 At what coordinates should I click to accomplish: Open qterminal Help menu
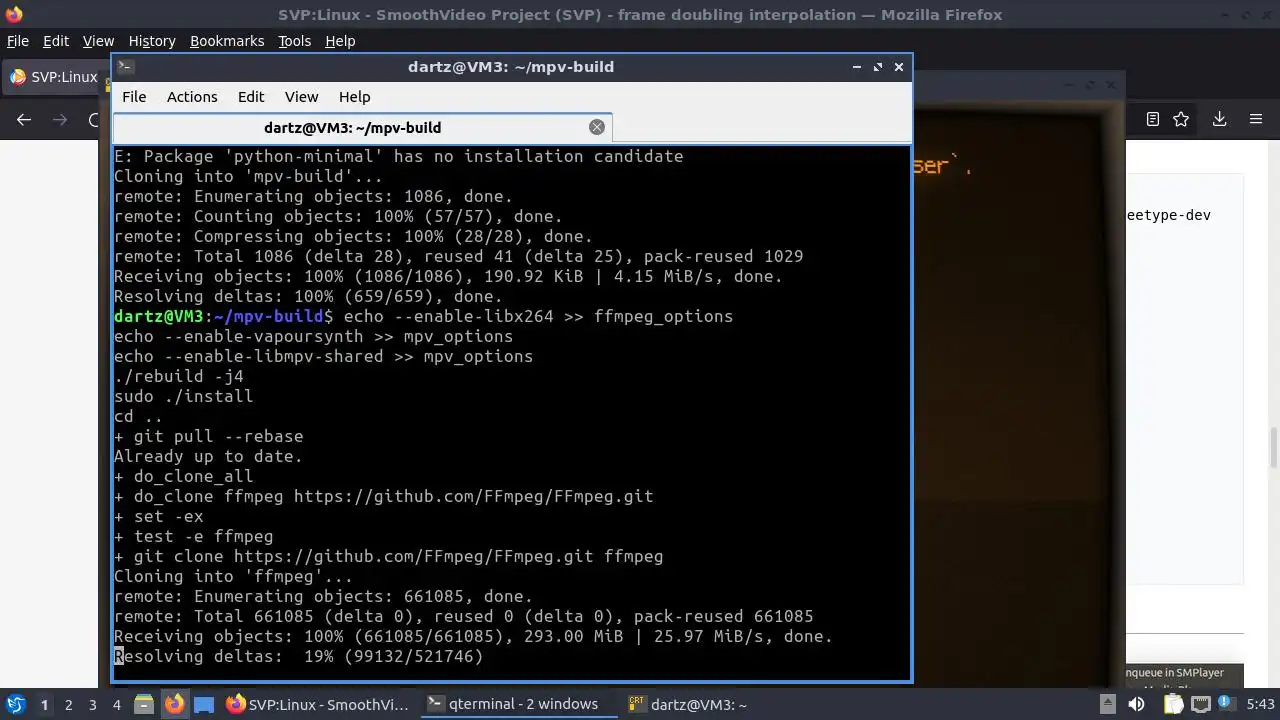[354, 97]
